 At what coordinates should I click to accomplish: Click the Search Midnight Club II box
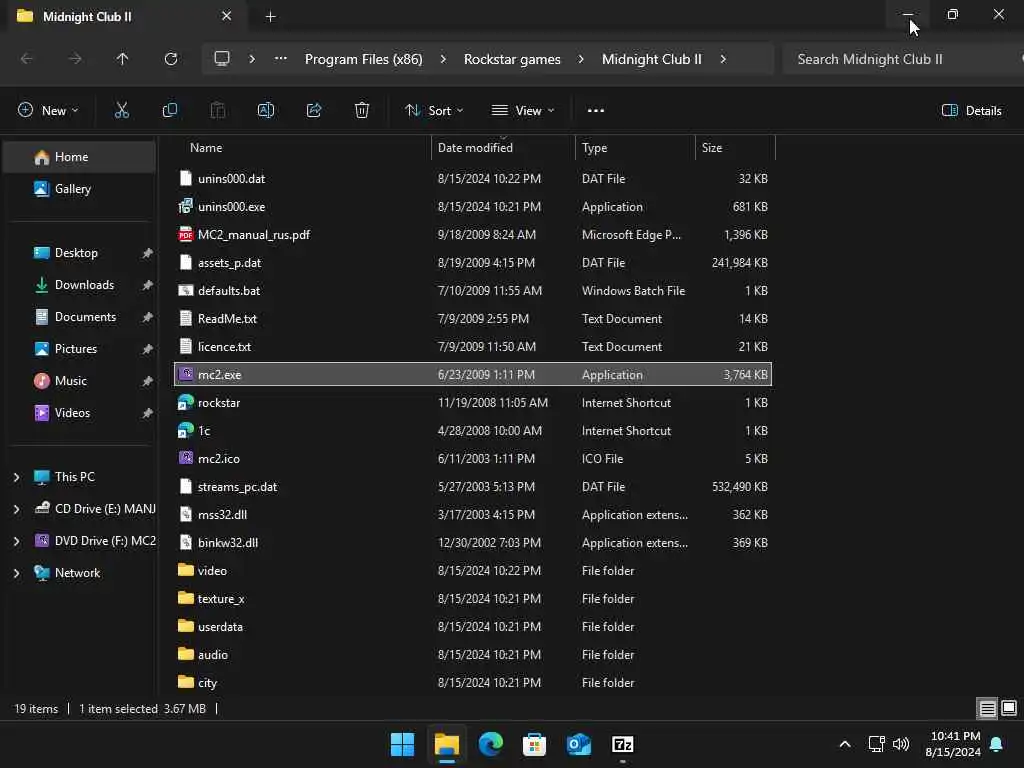(x=901, y=59)
